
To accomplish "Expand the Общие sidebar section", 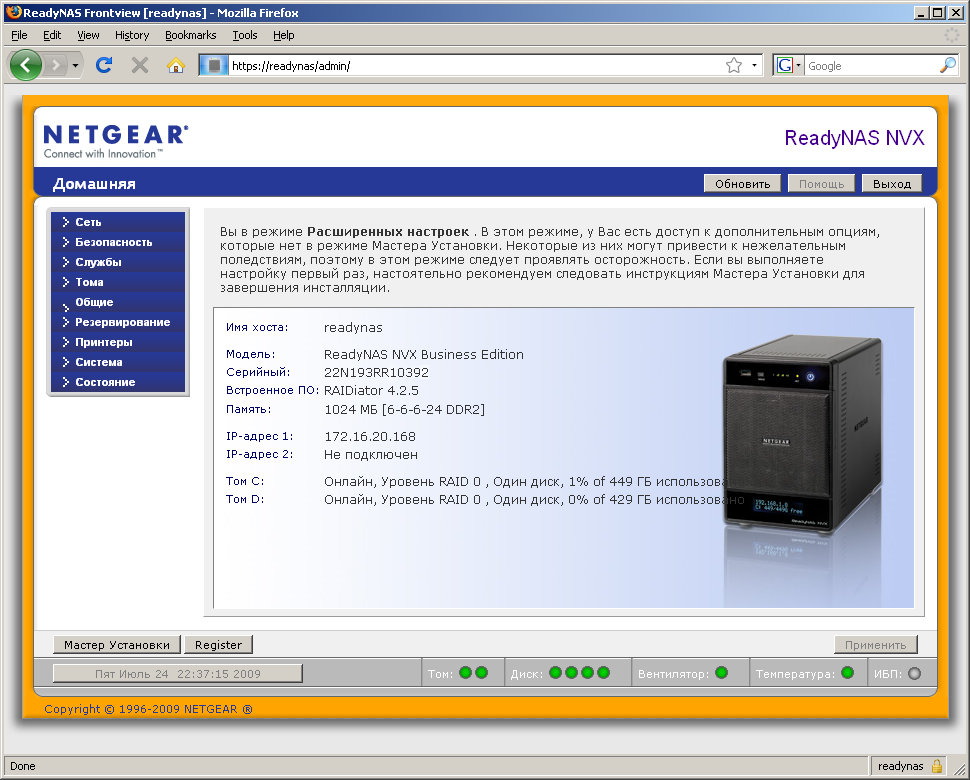I will [x=118, y=302].
